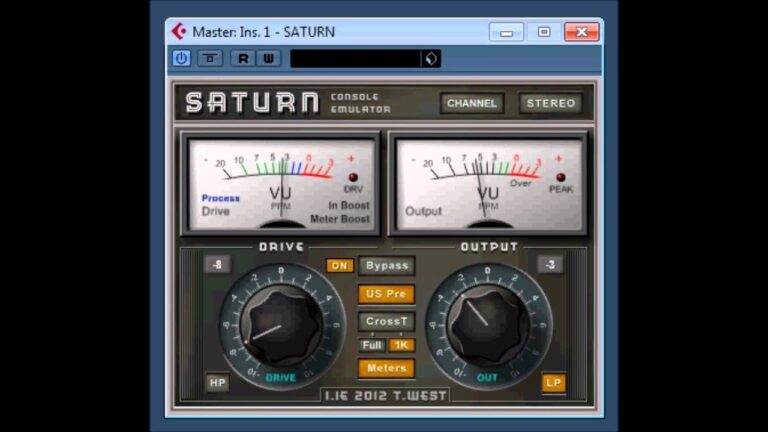Toggle the Meters button
This screenshot has height=432, width=768.
[x=386, y=368]
